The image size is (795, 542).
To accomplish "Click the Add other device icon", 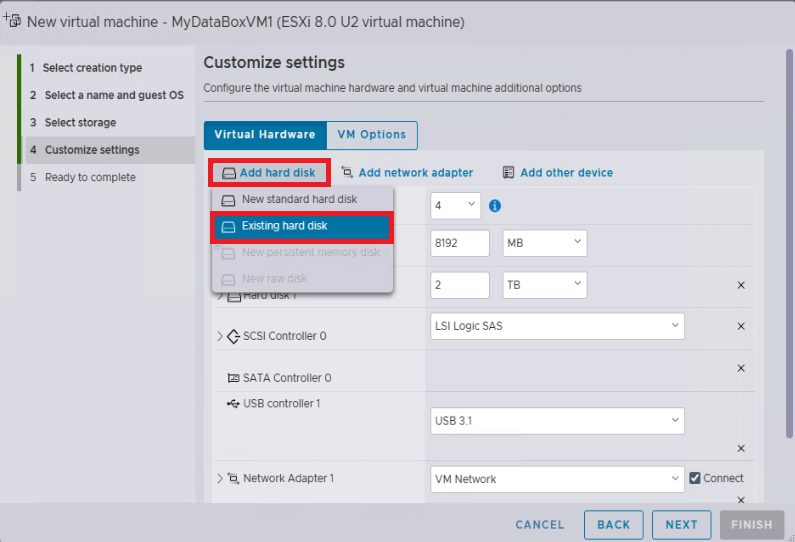I will (x=508, y=172).
